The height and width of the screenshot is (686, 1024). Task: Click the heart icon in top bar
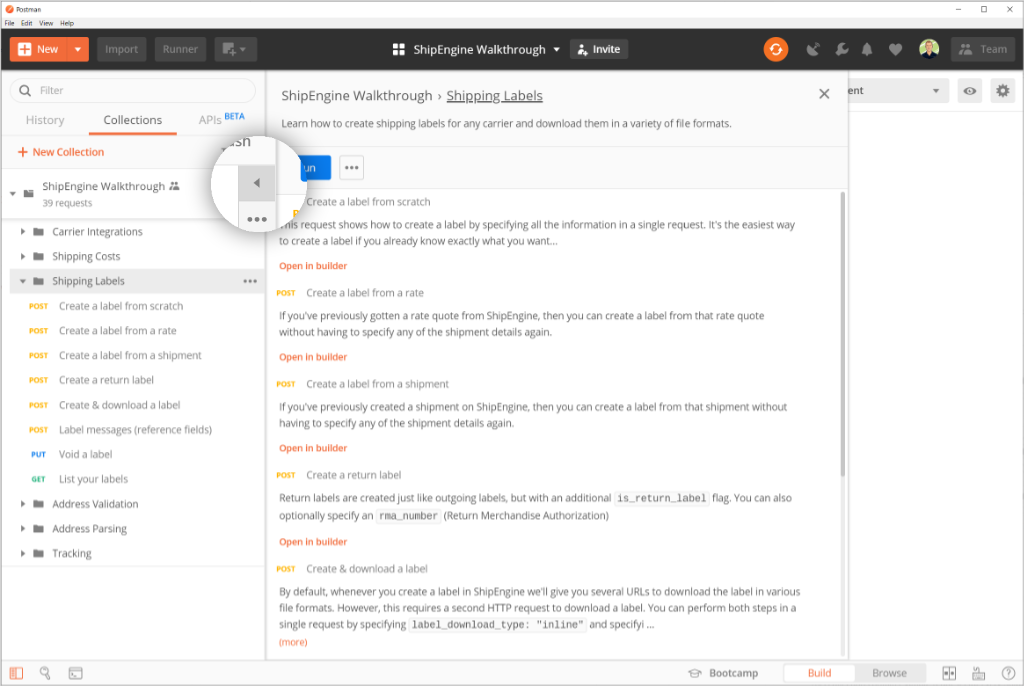pyautogui.click(x=895, y=49)
